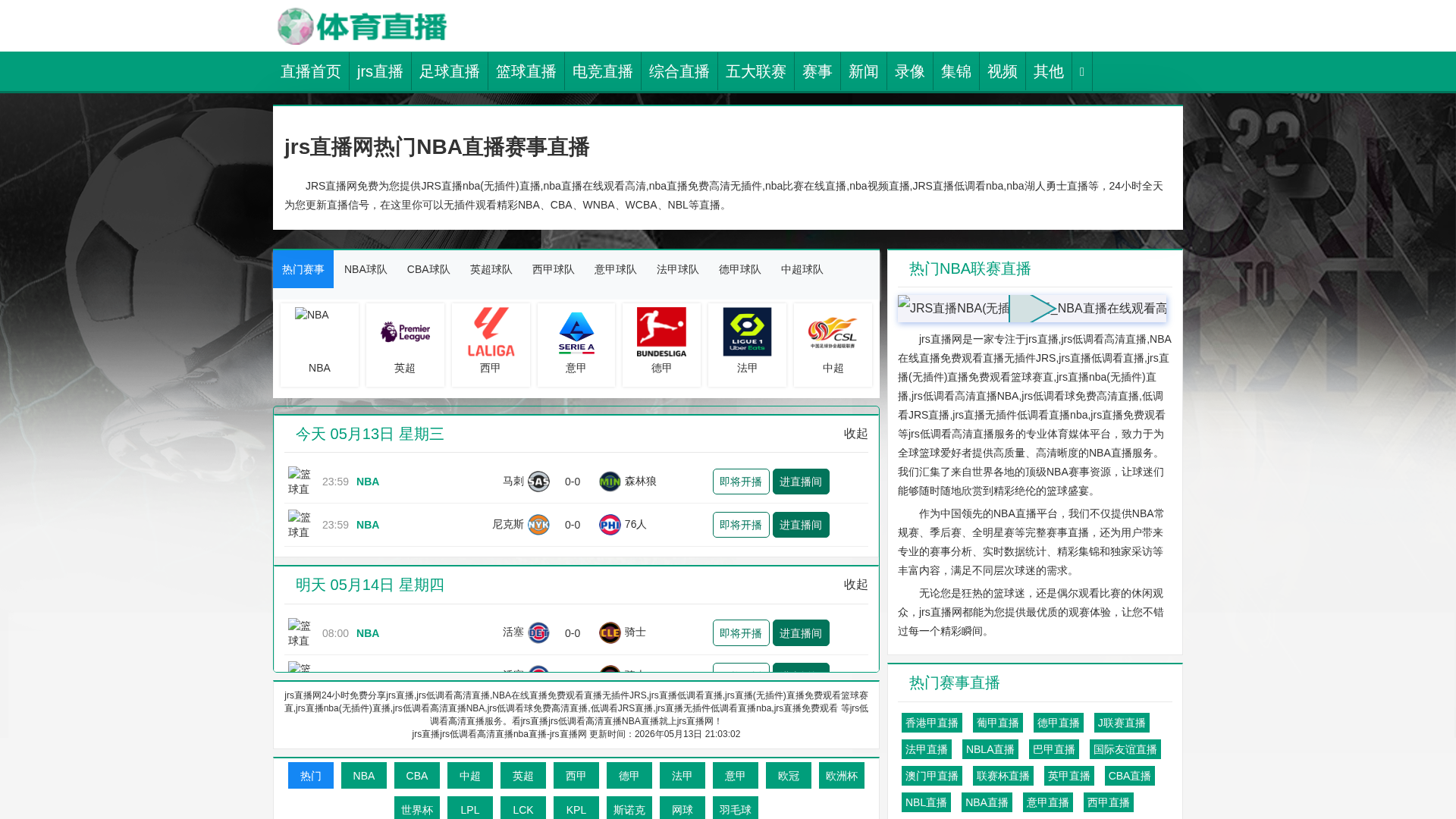Screen dimensions: 1456x819
Task: Open the Bundesliga 德甲 logo card
Action: click(x=661, y=345)
